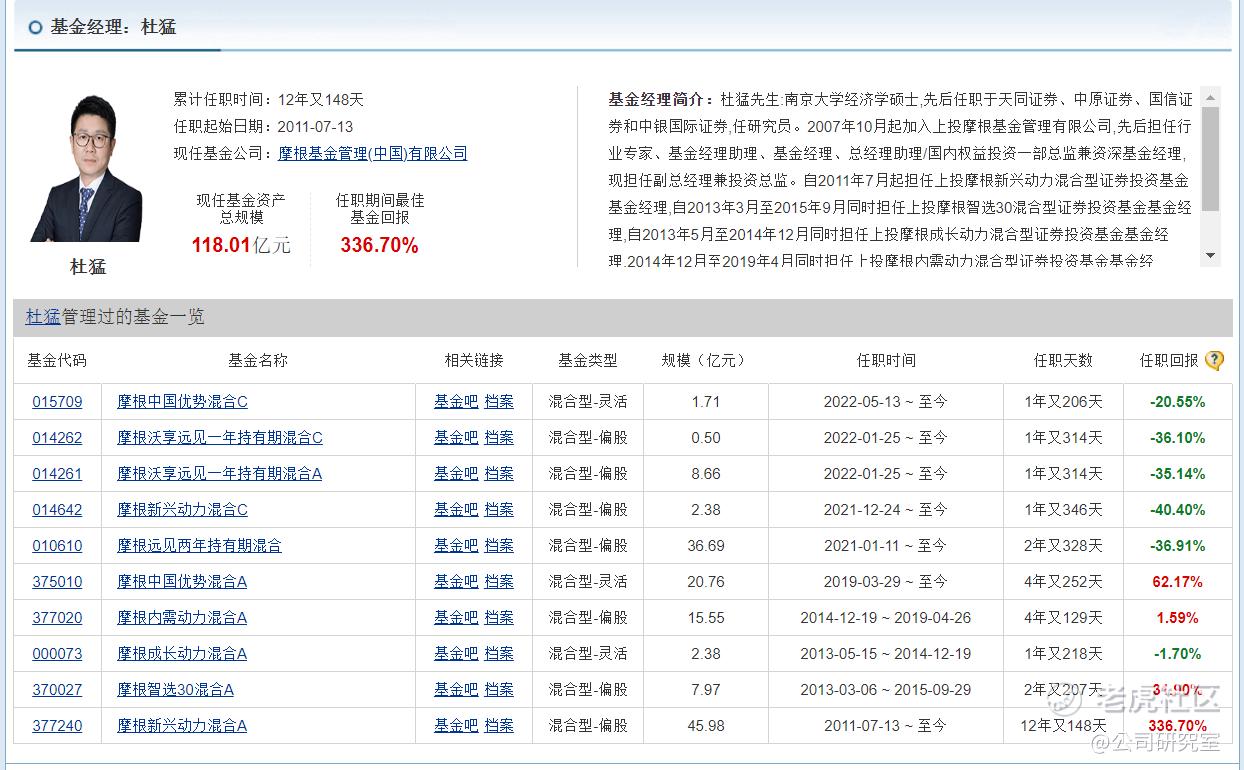Open 基金吧 for fund 014261

pyautogui.click(x=456, y=474)
